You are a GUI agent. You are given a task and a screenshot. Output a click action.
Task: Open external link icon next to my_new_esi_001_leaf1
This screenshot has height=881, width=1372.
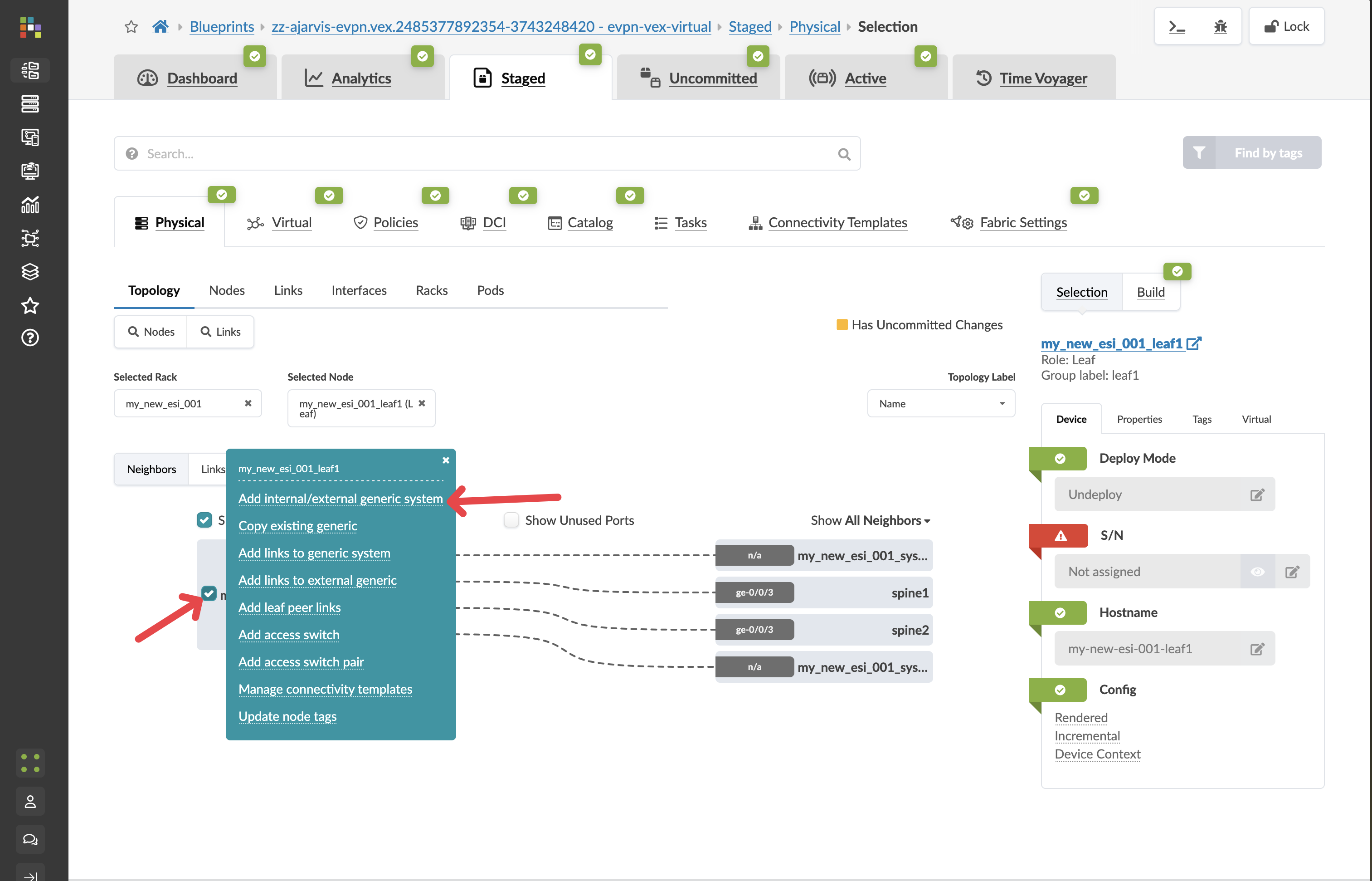click(1194, 343)
